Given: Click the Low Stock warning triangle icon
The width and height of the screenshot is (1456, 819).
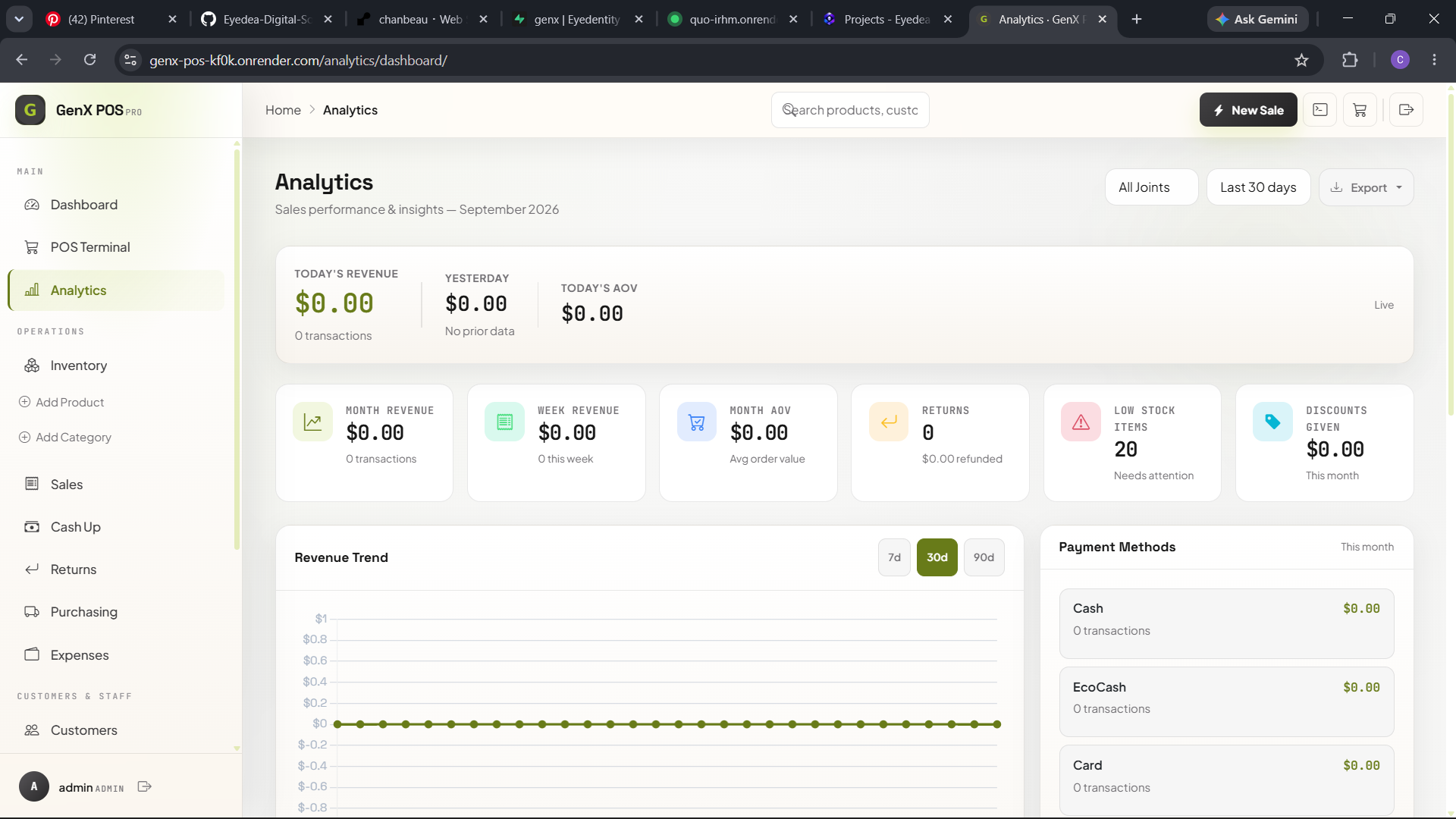Looking at the screenshot, I should pyautogui.click(x=1081, y=422).
